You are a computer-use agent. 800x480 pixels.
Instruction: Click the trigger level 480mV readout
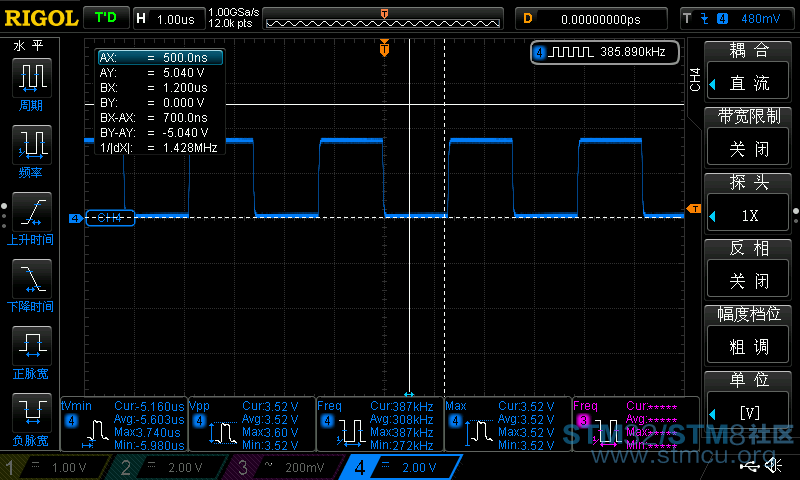pyautogui.click(x=760, y=19)
